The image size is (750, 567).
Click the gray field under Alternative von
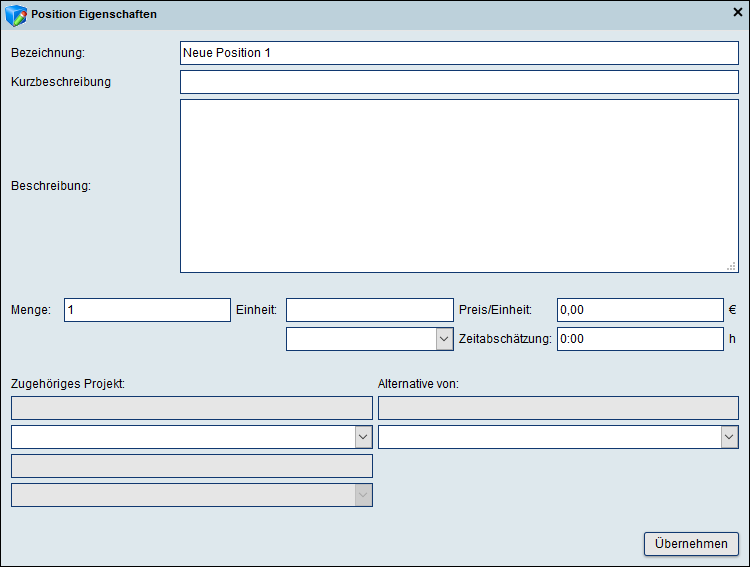(x=558, y=408)
